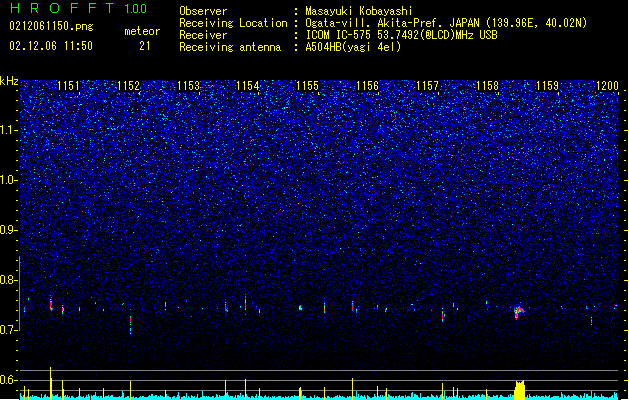Click the 1152 time axis marker
Viewport: 629px width, 400px height.
(x=128, y=86)
